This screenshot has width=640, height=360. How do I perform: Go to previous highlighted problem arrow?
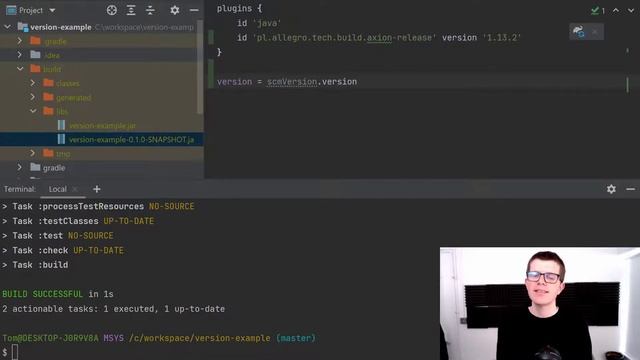point(616,10)
